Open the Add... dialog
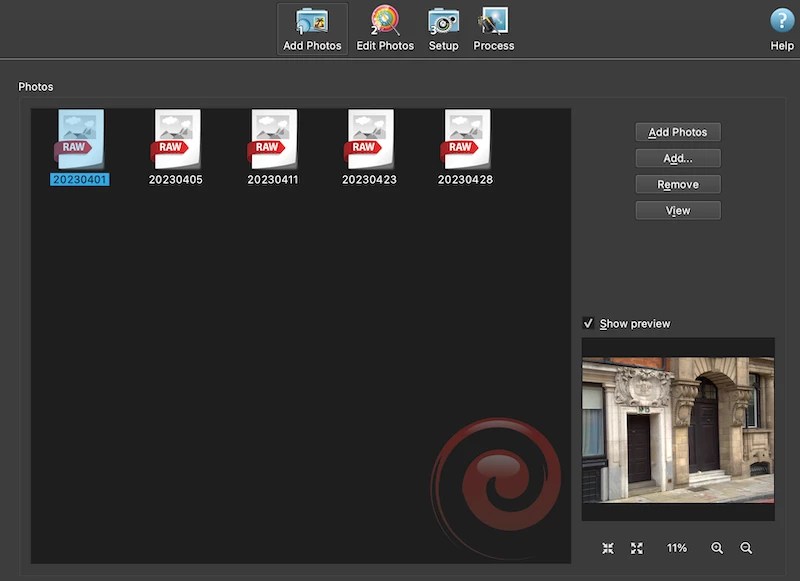Image resolution: width=800 pixels, height=581 pixels. click(678, 157)
